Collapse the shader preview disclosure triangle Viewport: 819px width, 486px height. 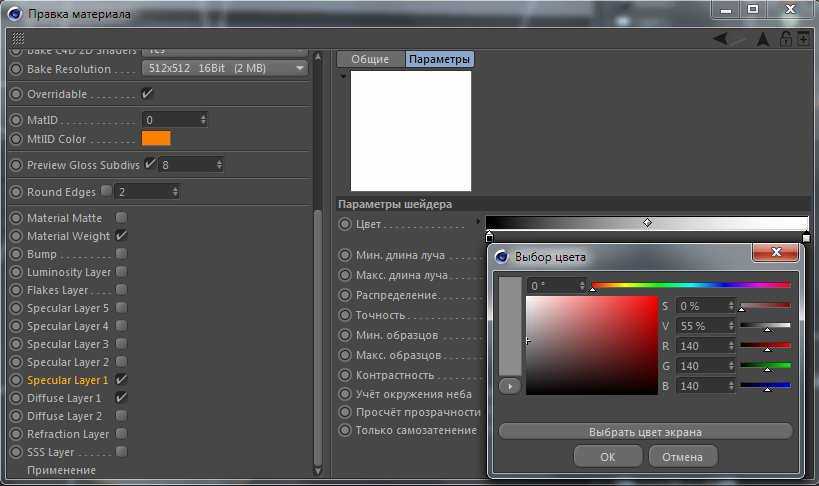click(343, 76)
